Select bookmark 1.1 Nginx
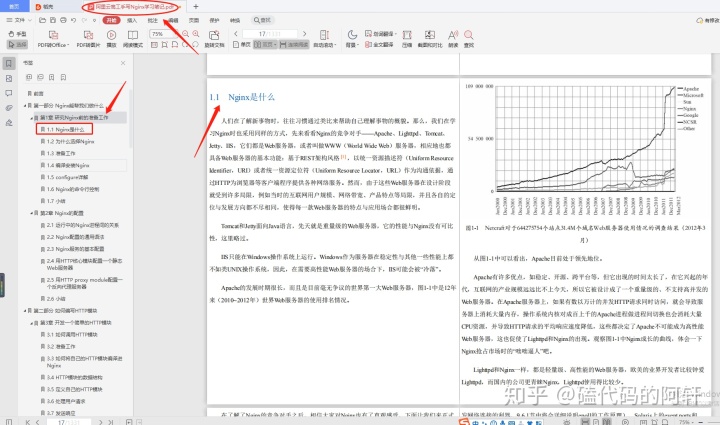Viewport: 720px width, 425px height. tap(64, 129)
